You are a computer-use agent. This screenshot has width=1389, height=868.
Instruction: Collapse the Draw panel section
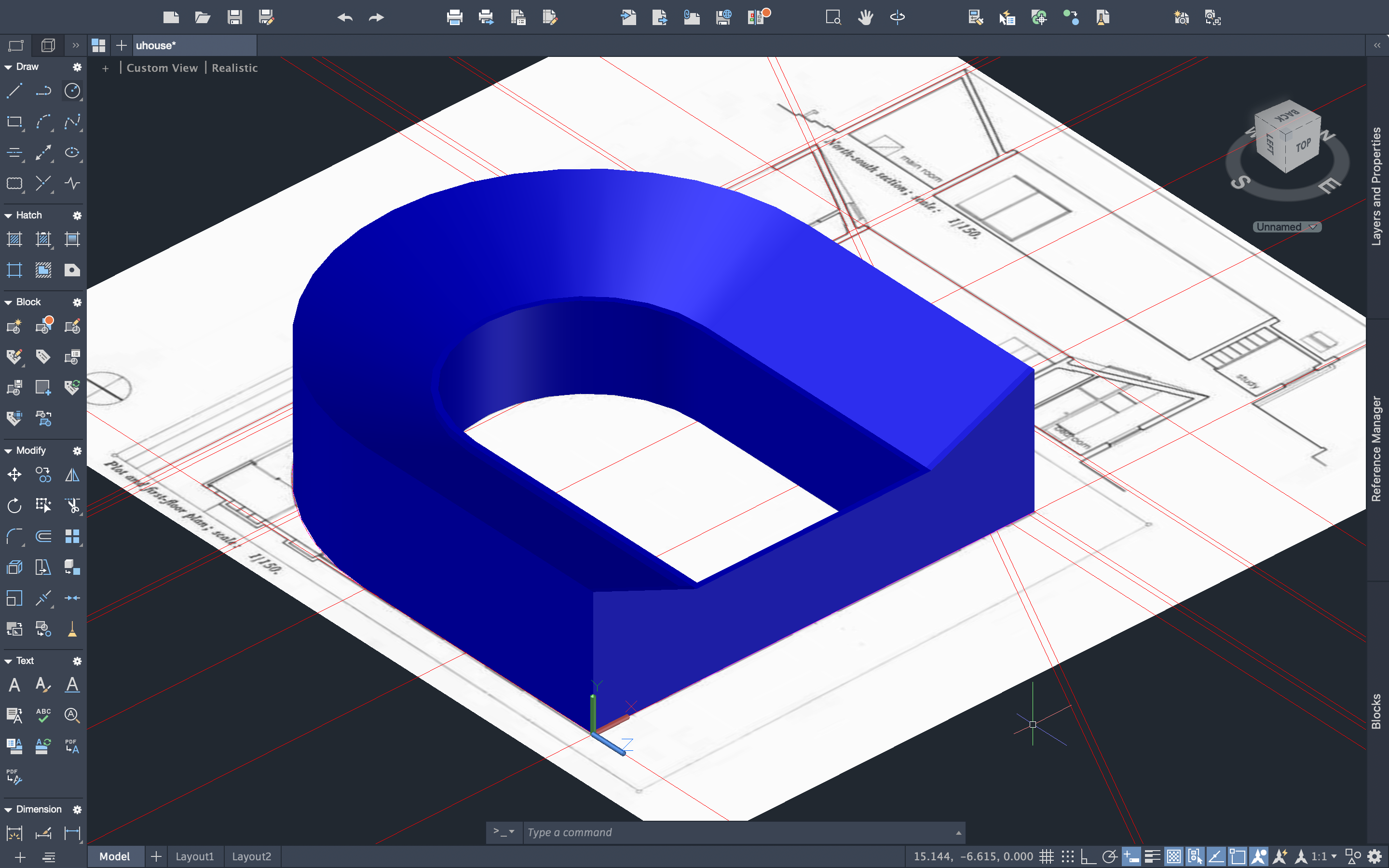[8, 67]
